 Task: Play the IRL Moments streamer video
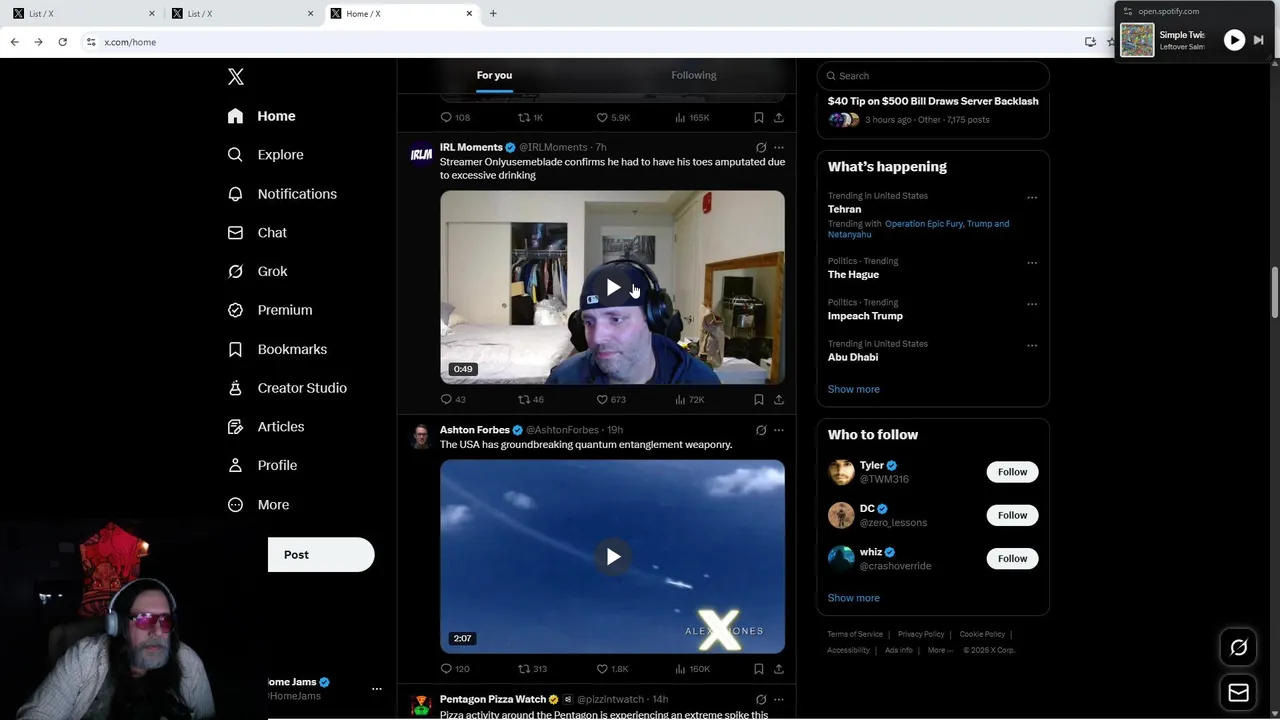tap(613, 288)
